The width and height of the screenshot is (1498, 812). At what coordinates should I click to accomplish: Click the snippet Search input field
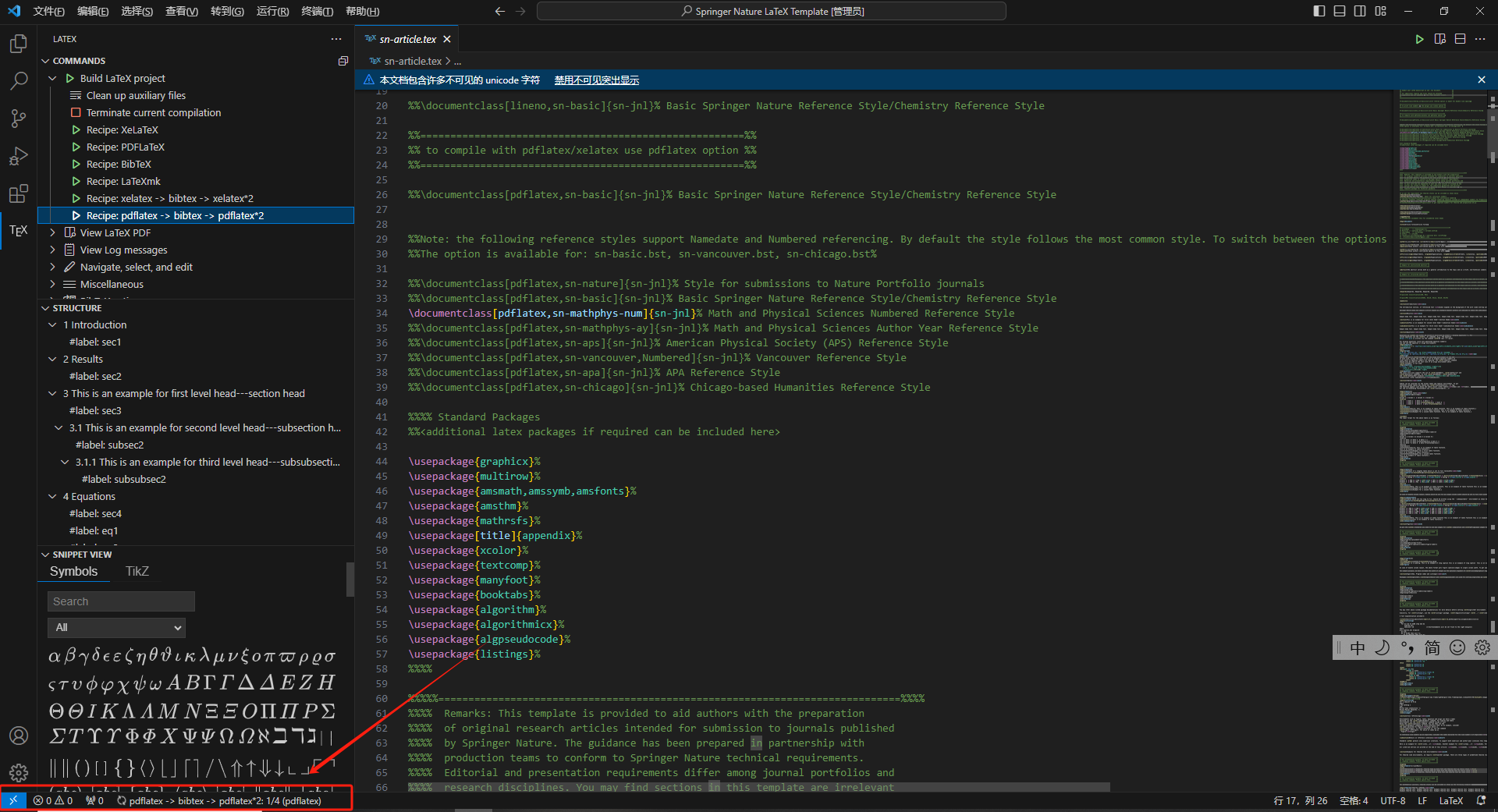(120, 601)
